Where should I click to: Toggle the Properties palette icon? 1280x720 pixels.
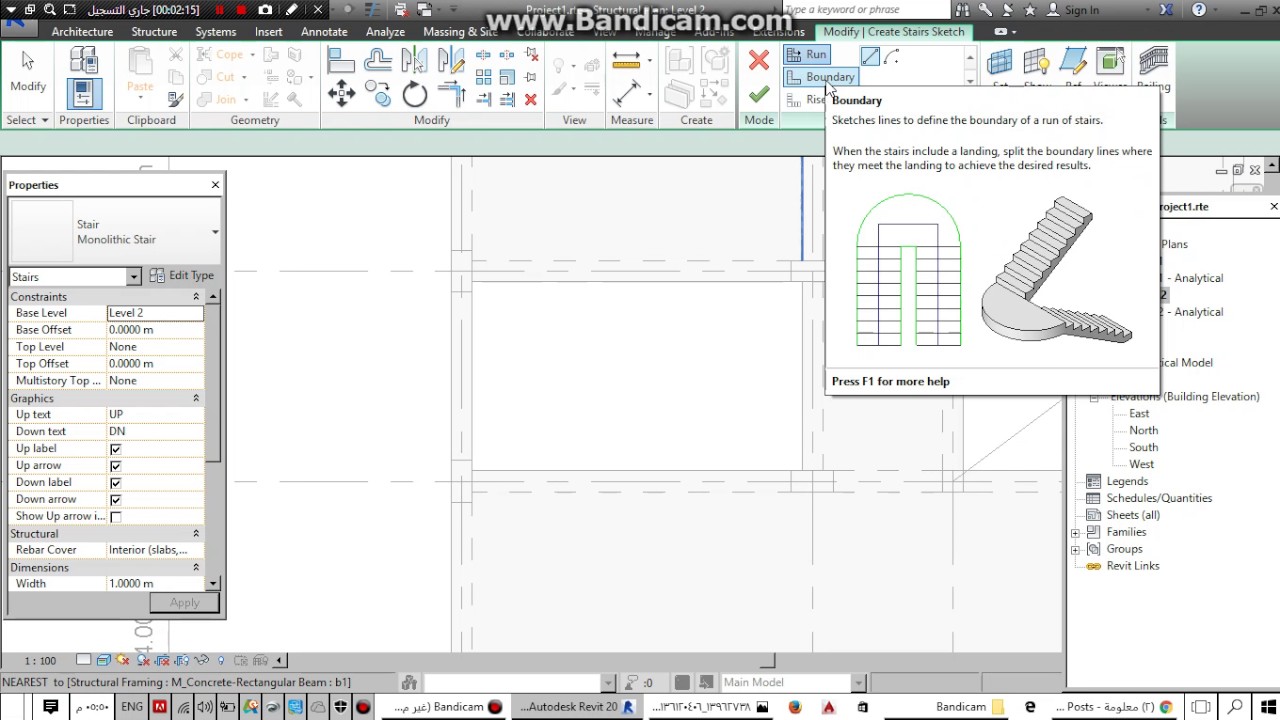tap(84, 93)
